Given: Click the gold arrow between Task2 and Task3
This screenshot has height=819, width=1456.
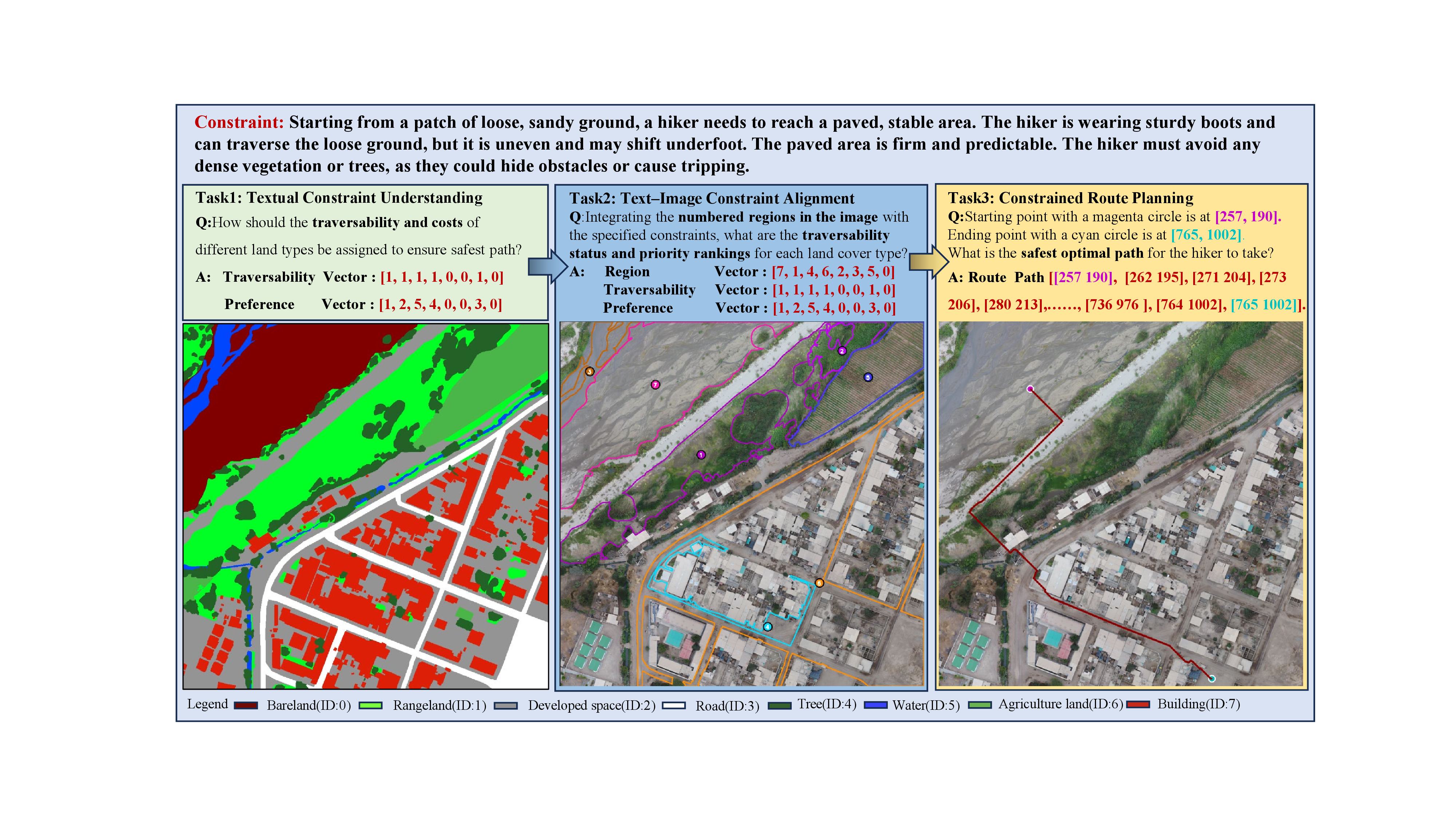Looking at the screenshot, I should click(929, 262).
